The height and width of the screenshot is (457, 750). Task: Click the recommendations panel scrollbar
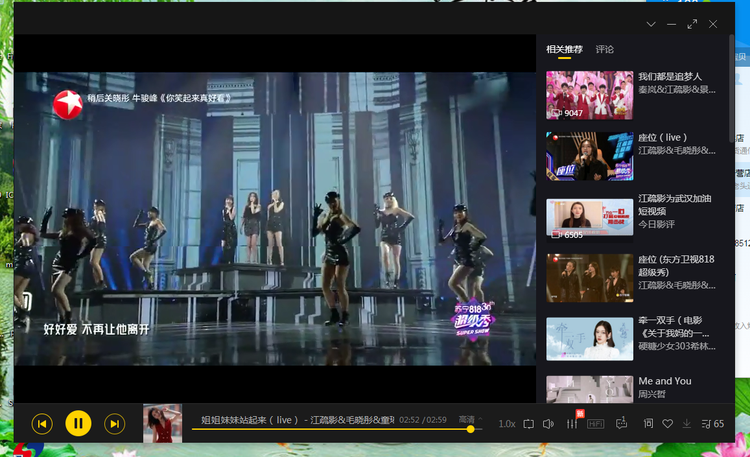pos(731,89)
